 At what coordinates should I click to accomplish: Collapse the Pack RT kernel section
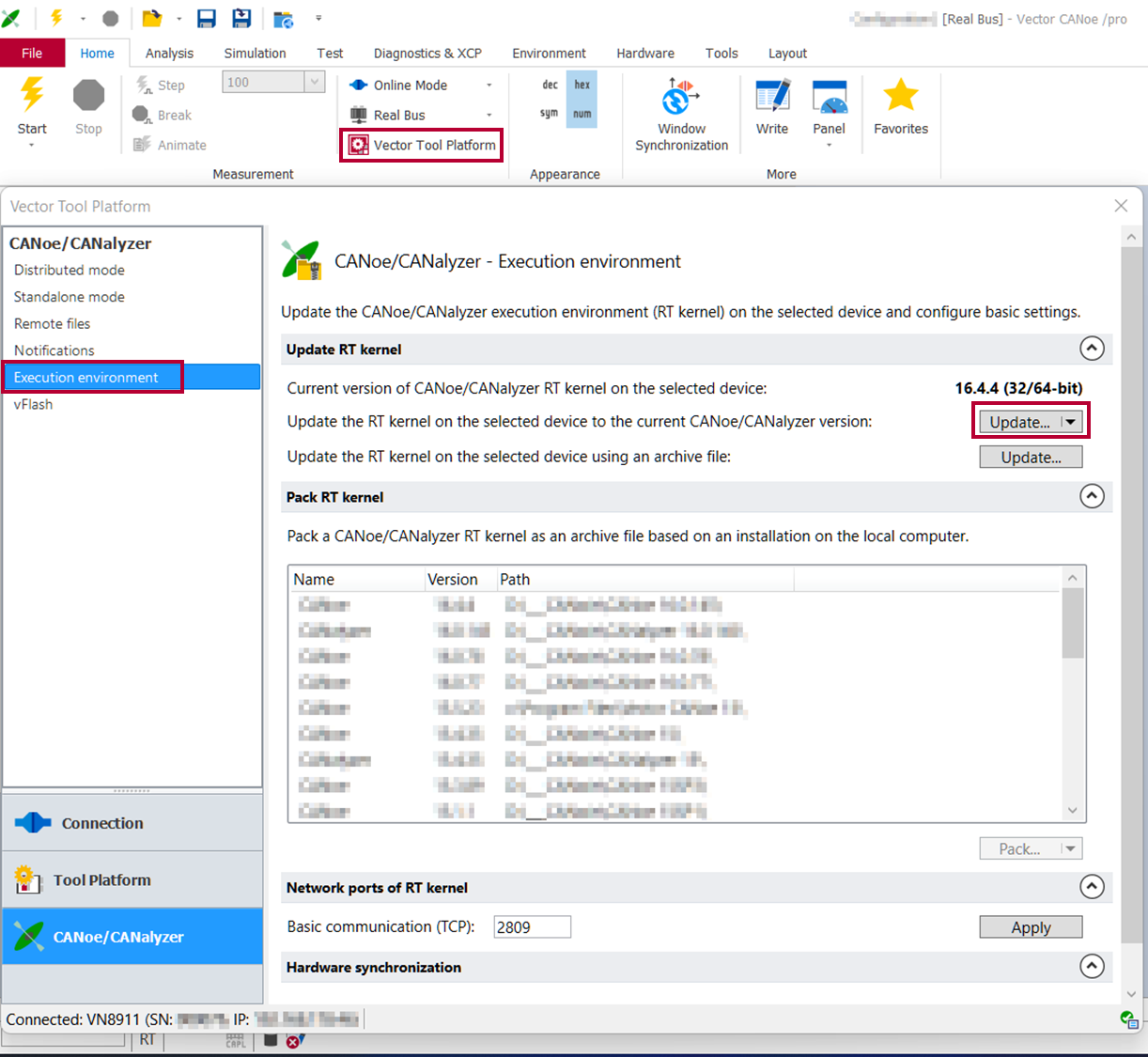1092,496
